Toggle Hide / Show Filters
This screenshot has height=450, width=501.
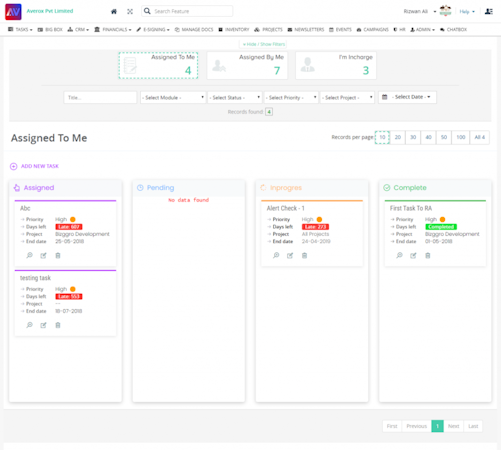point(264,44)
